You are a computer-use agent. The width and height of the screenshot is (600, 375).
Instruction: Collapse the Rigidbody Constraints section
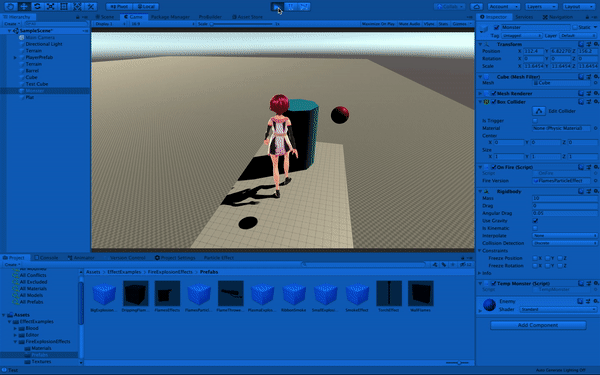[x=479, y=251]
